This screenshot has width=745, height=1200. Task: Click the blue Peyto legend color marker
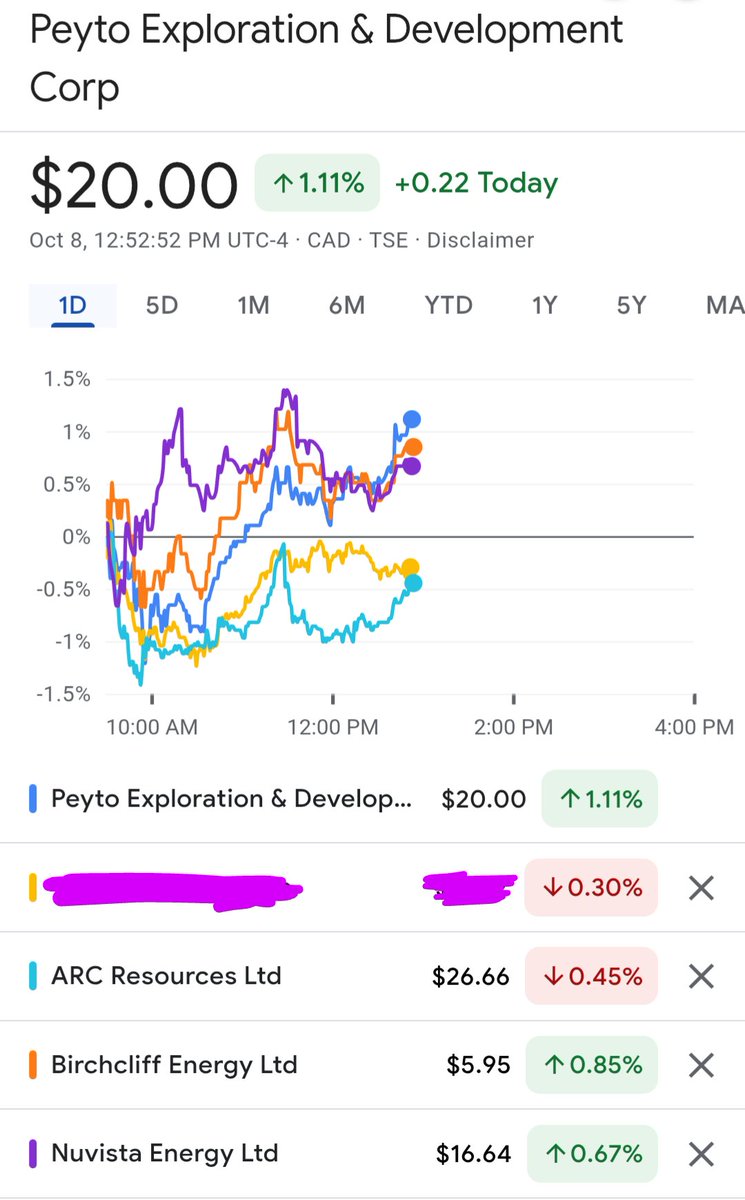point(34,799)
